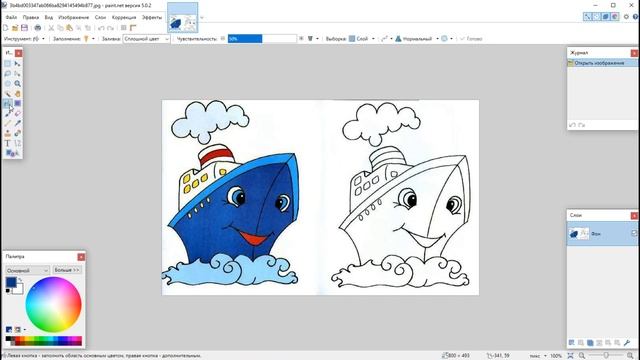
Task: Expand the image list arrow beside thumbnail
Action: click(202, 18)
